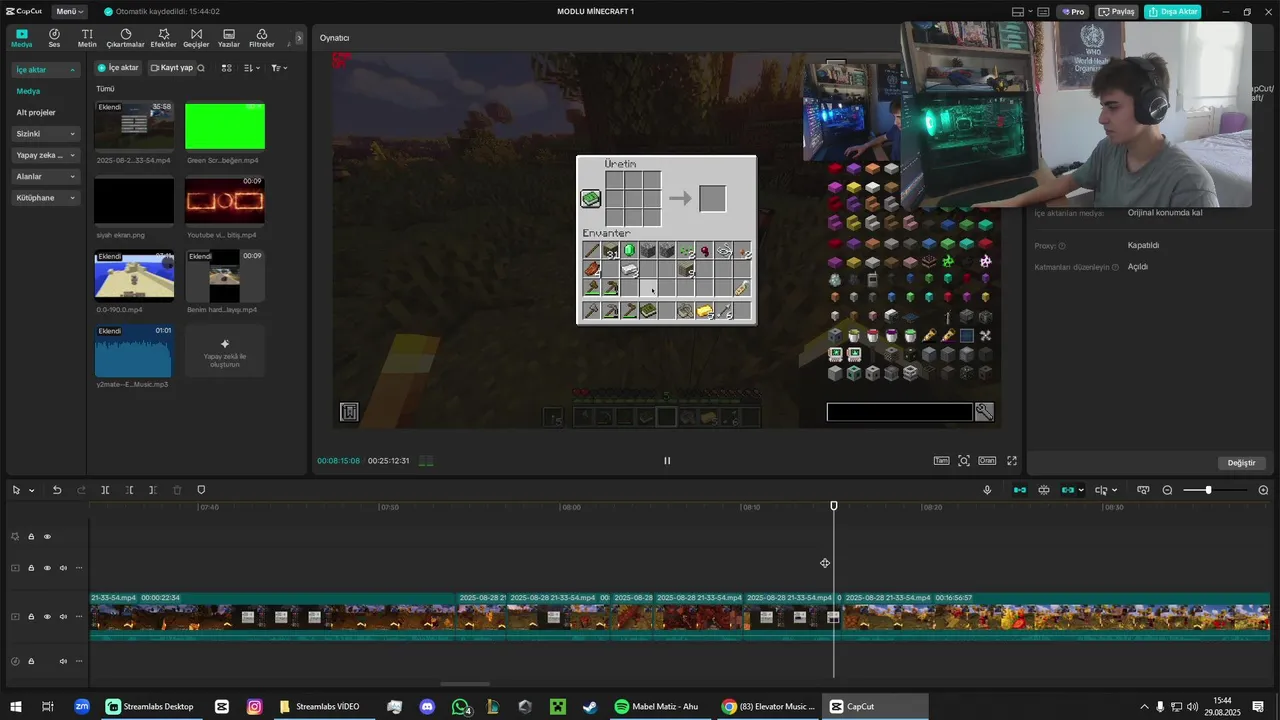1280x720 pixels.
Task: Click the Paylaş share button
Action: coord(1116,12)
